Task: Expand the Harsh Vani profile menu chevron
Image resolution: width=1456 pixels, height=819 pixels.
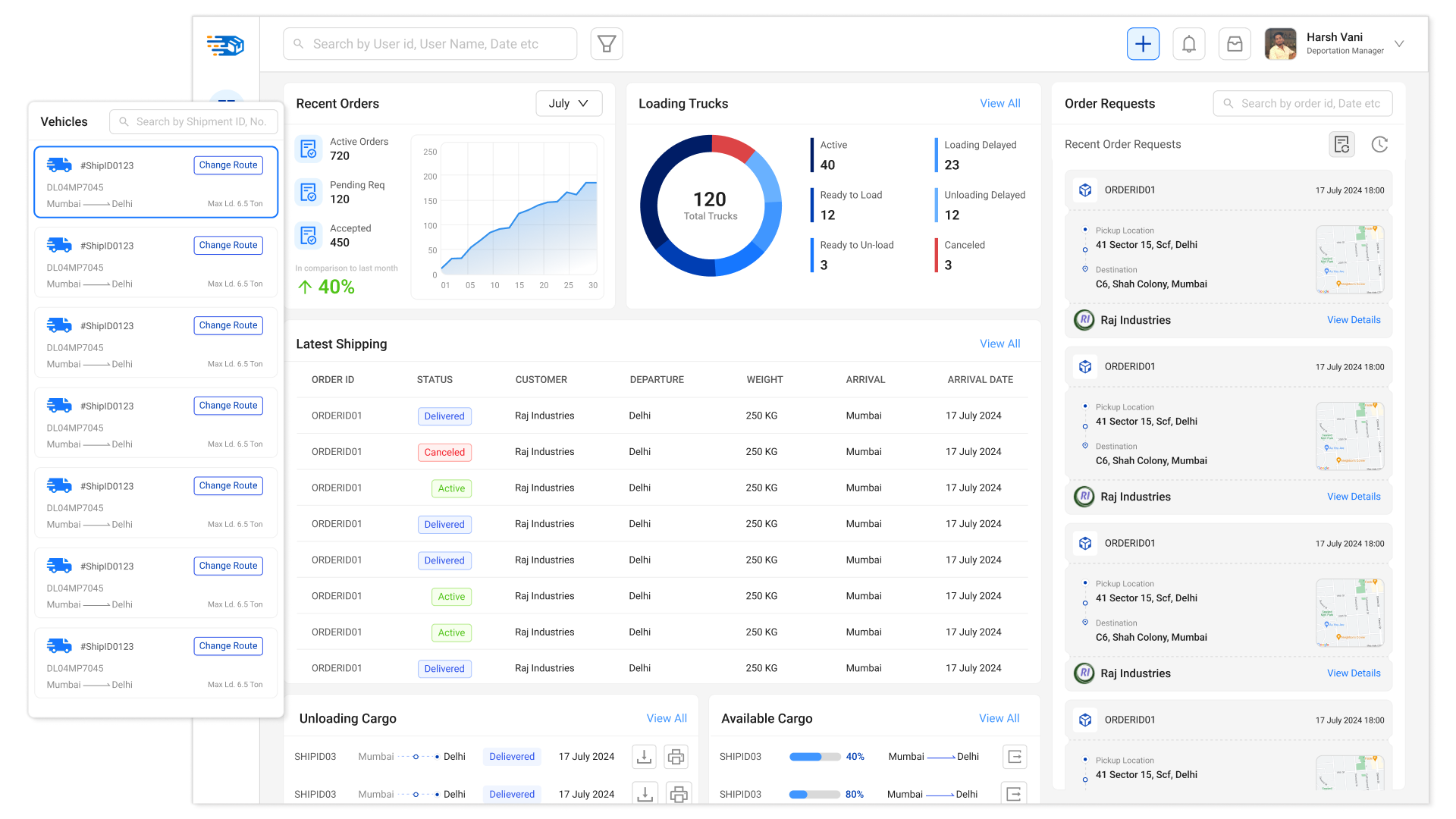Action: click(1399, 44)
